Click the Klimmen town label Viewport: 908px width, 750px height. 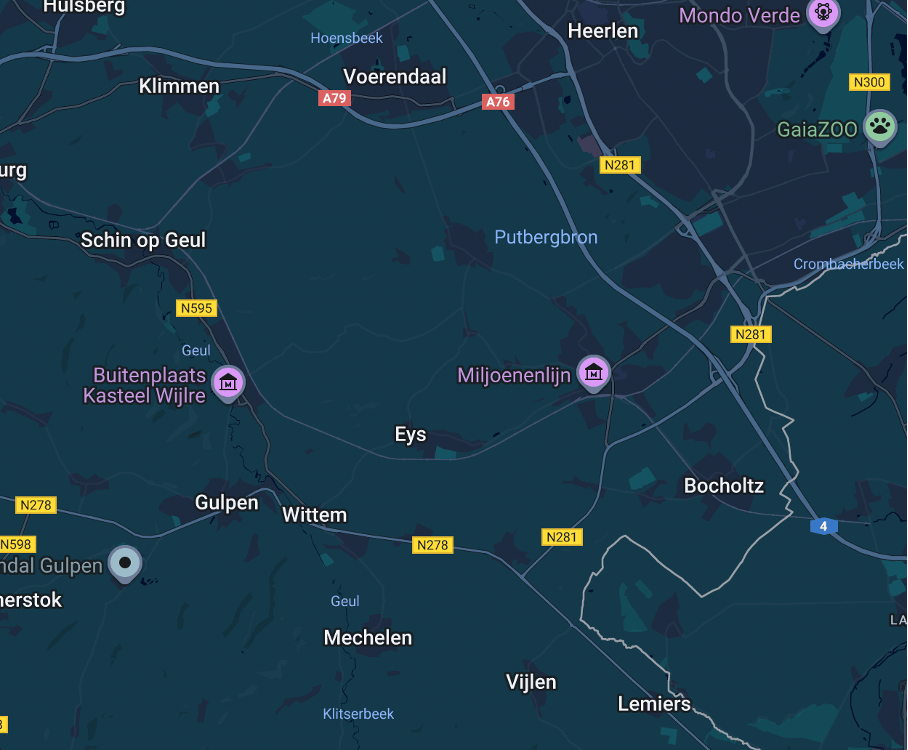[179, 86]
